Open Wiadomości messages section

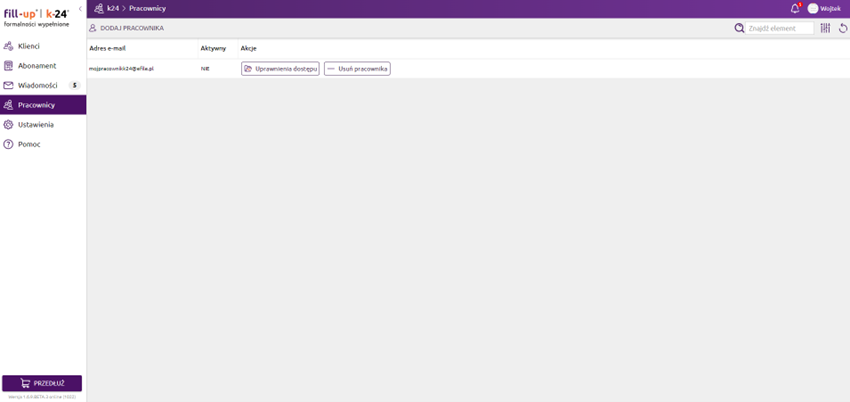pyautogui.click(x=37, y=85)
